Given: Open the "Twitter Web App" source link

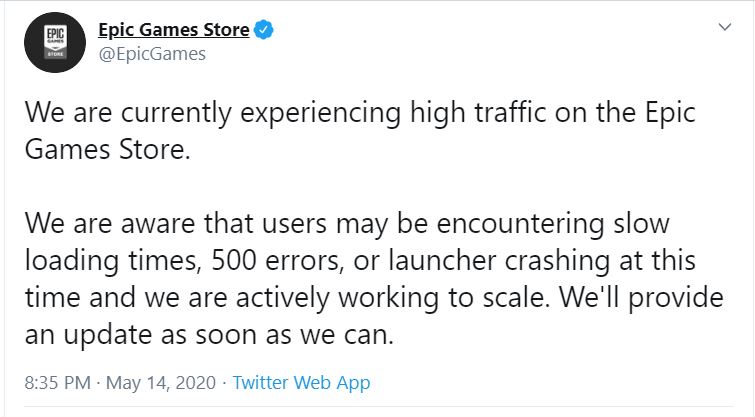Looking at the screenshot, I should click(x=301, y=382).
